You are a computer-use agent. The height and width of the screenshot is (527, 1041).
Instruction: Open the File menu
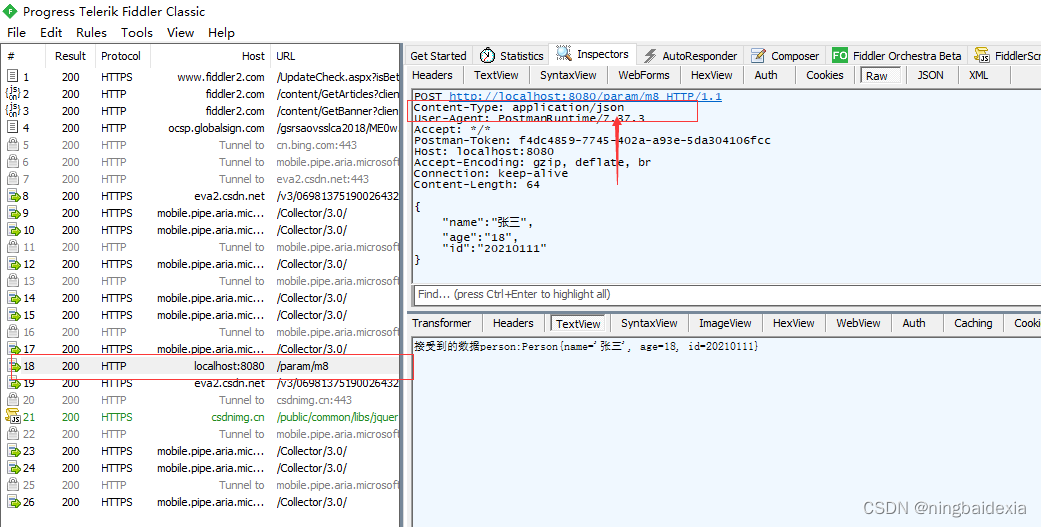16,33
